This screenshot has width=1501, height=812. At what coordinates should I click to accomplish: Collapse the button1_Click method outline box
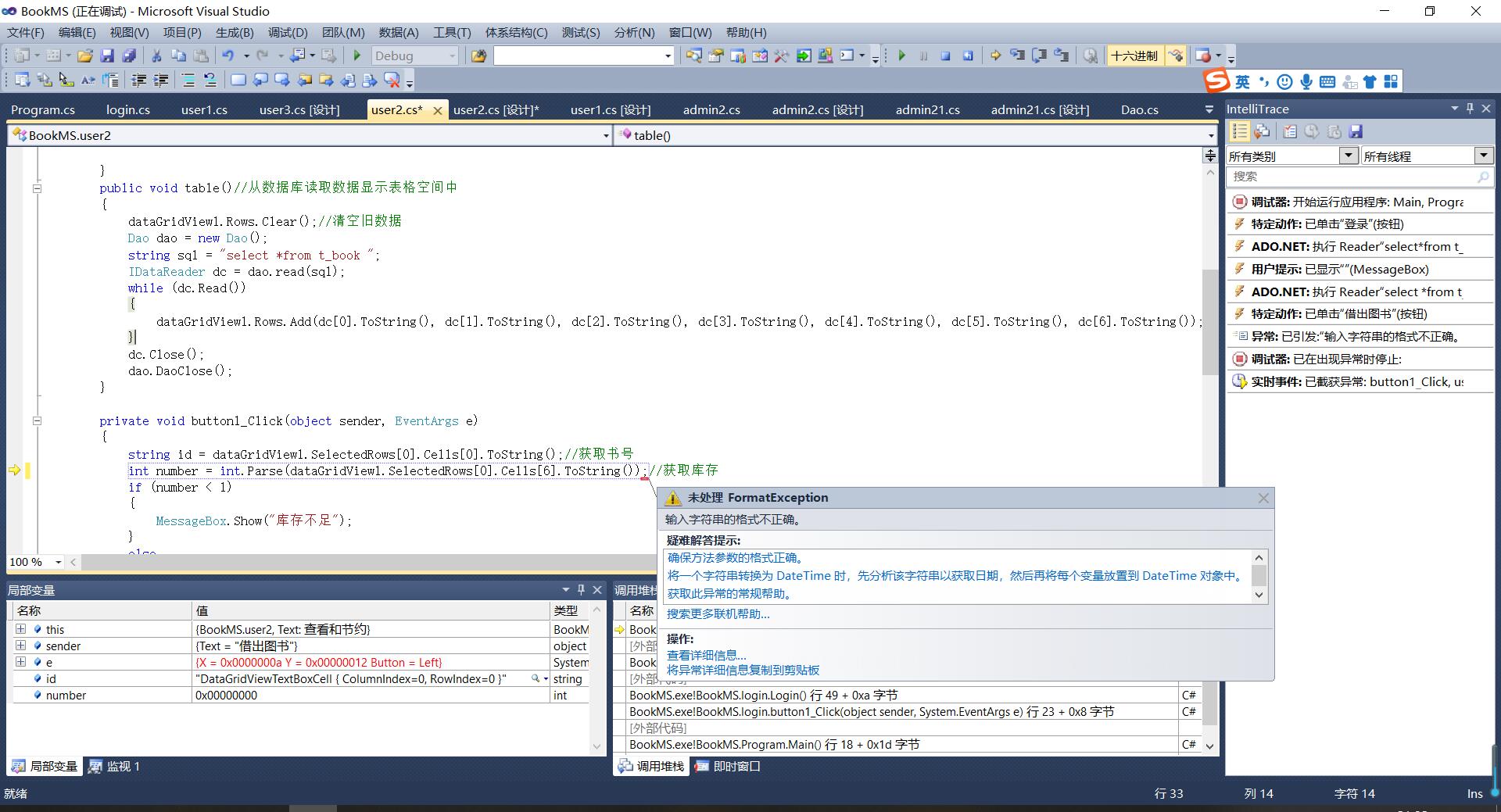pos(37,420)
